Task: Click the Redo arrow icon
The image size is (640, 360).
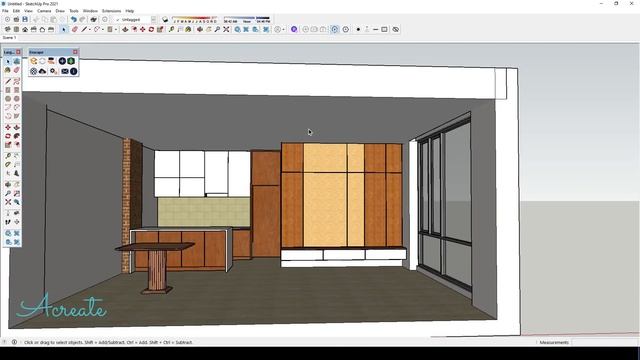Action: (82, 20)
